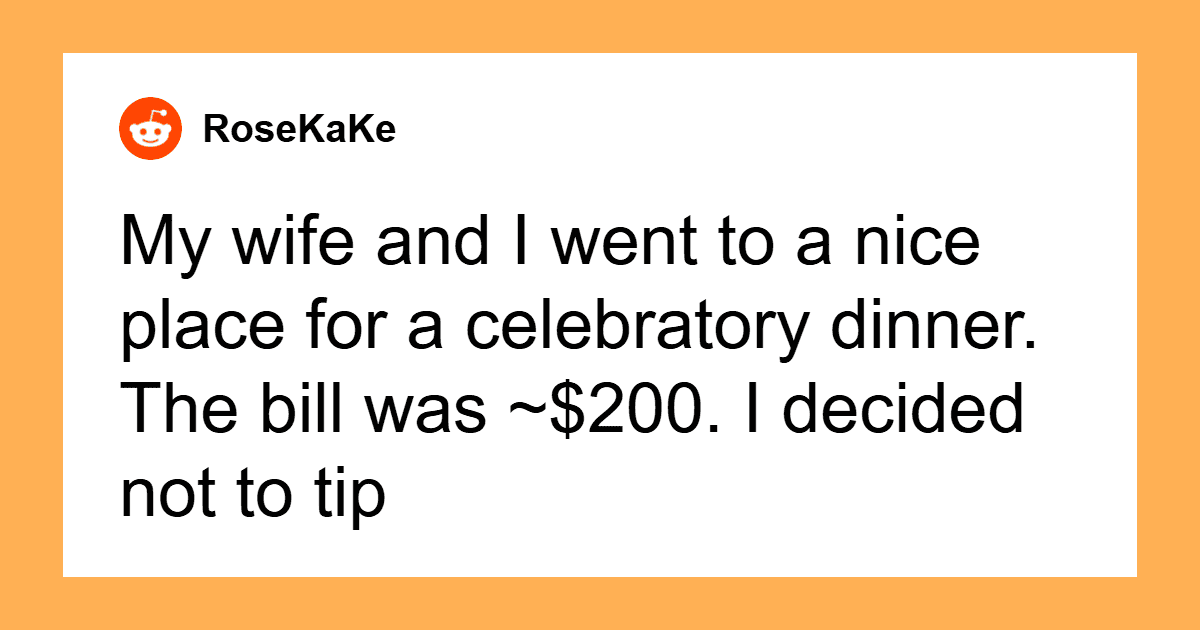Click the Reddit Snoo avatar icon

152,129
